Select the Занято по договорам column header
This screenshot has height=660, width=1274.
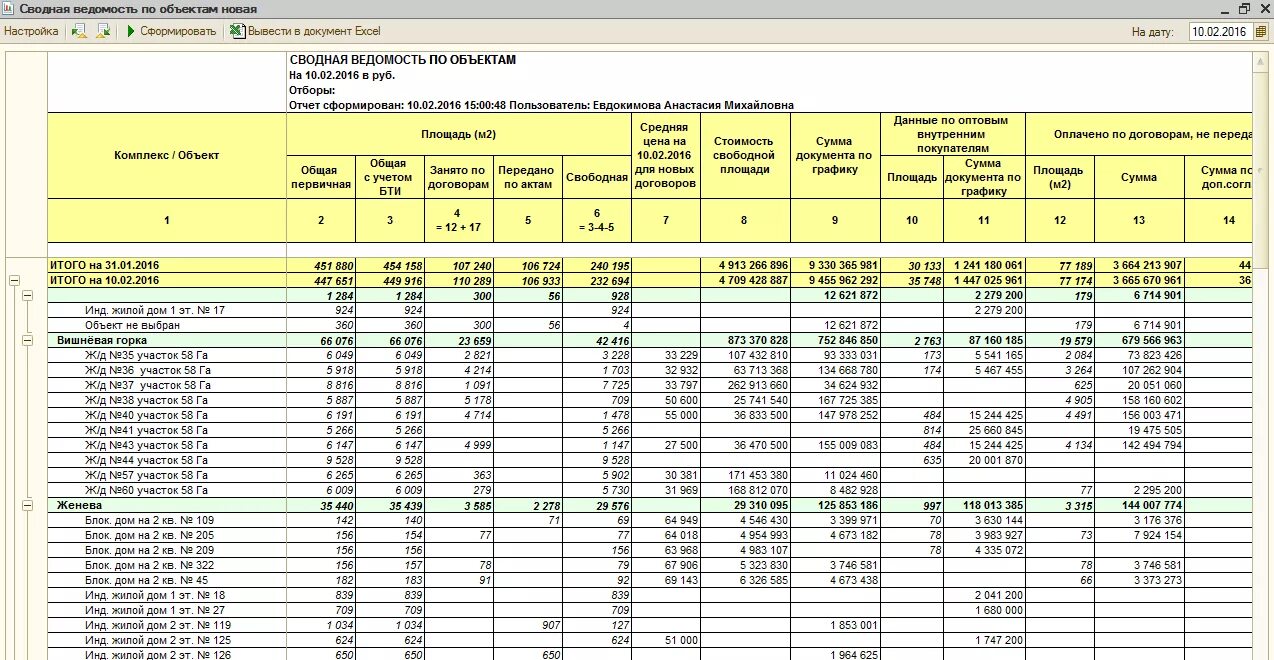pyautogui.click(x=459, y=177)
